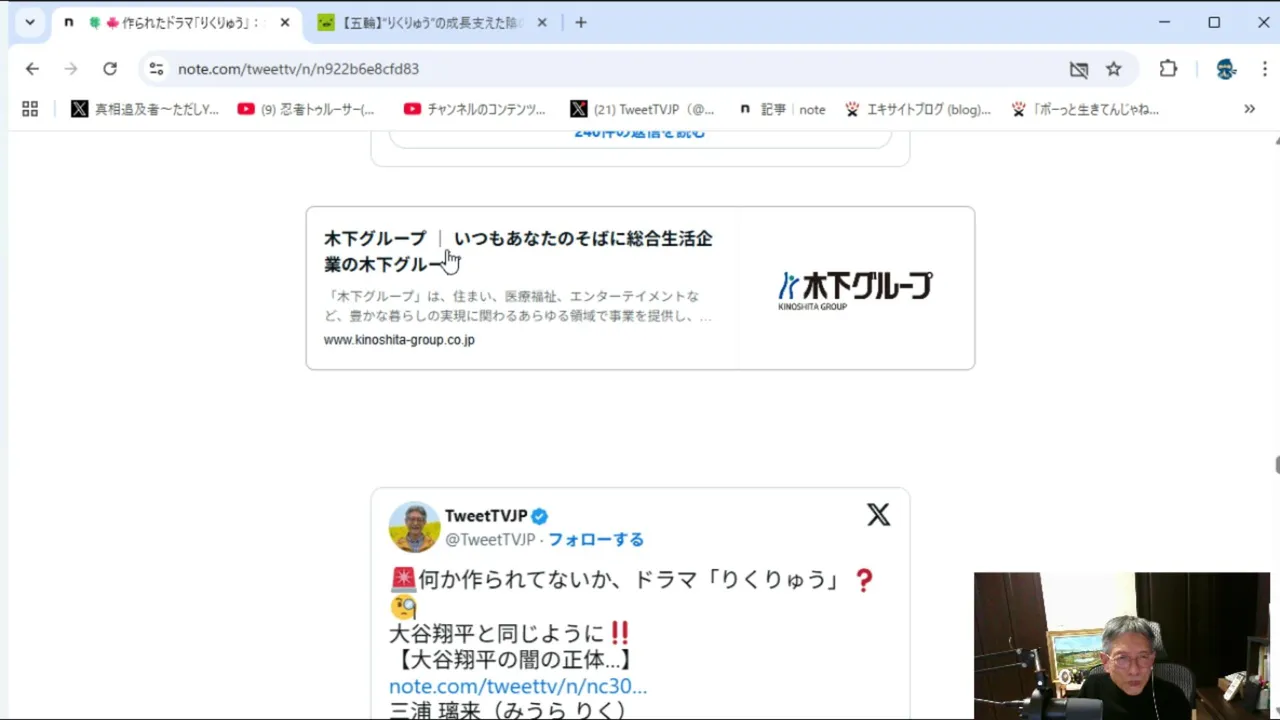Open the note.com/tweettv/n/nc30... tweet link

tap(518, 686)
